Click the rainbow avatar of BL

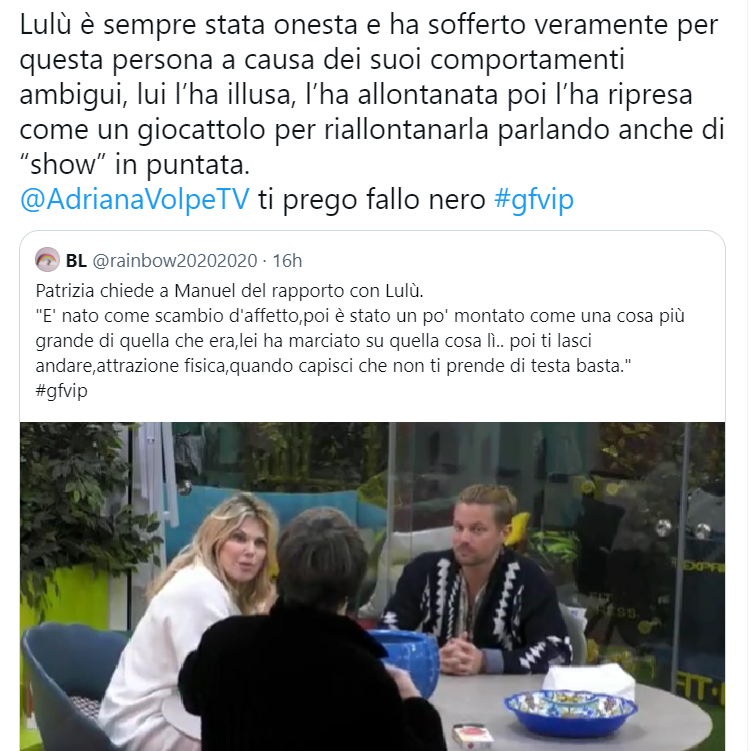[x=47, y=260]
